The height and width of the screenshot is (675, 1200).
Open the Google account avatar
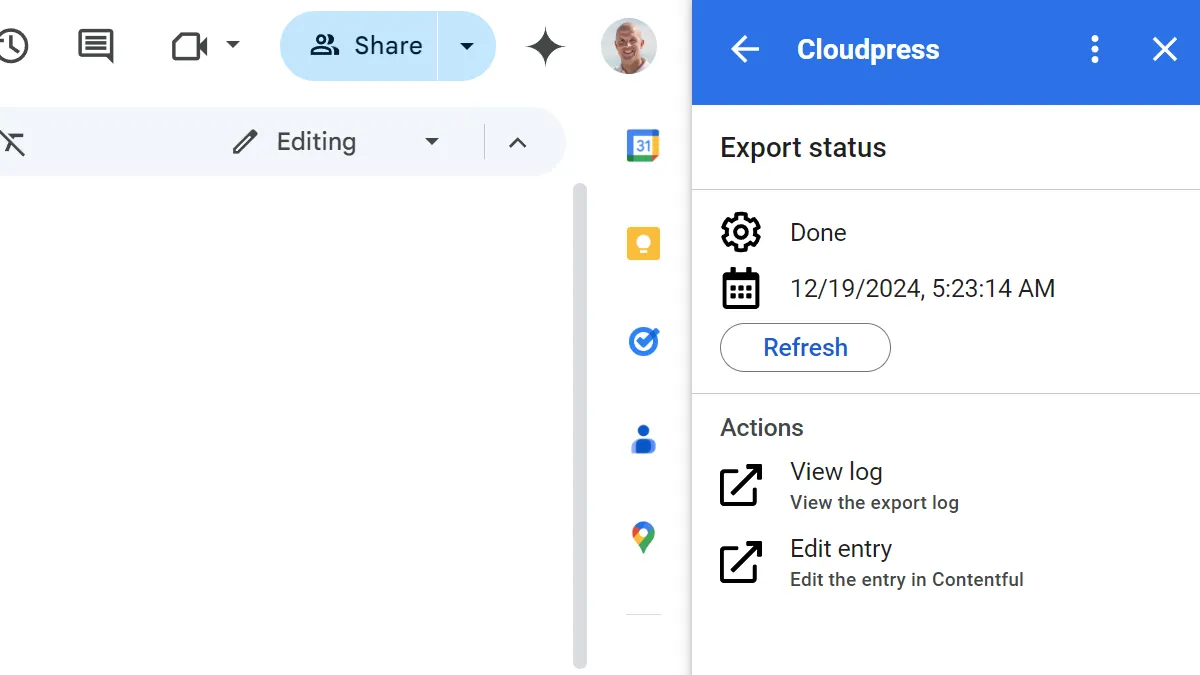pyautogui.click(x=629, y=46)
